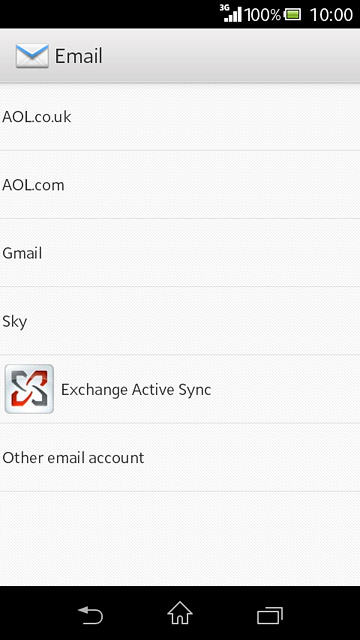The width and height of the screenshot is (360, 640).
Task: Go back using the back arrow icon
Action: point(90,615)
